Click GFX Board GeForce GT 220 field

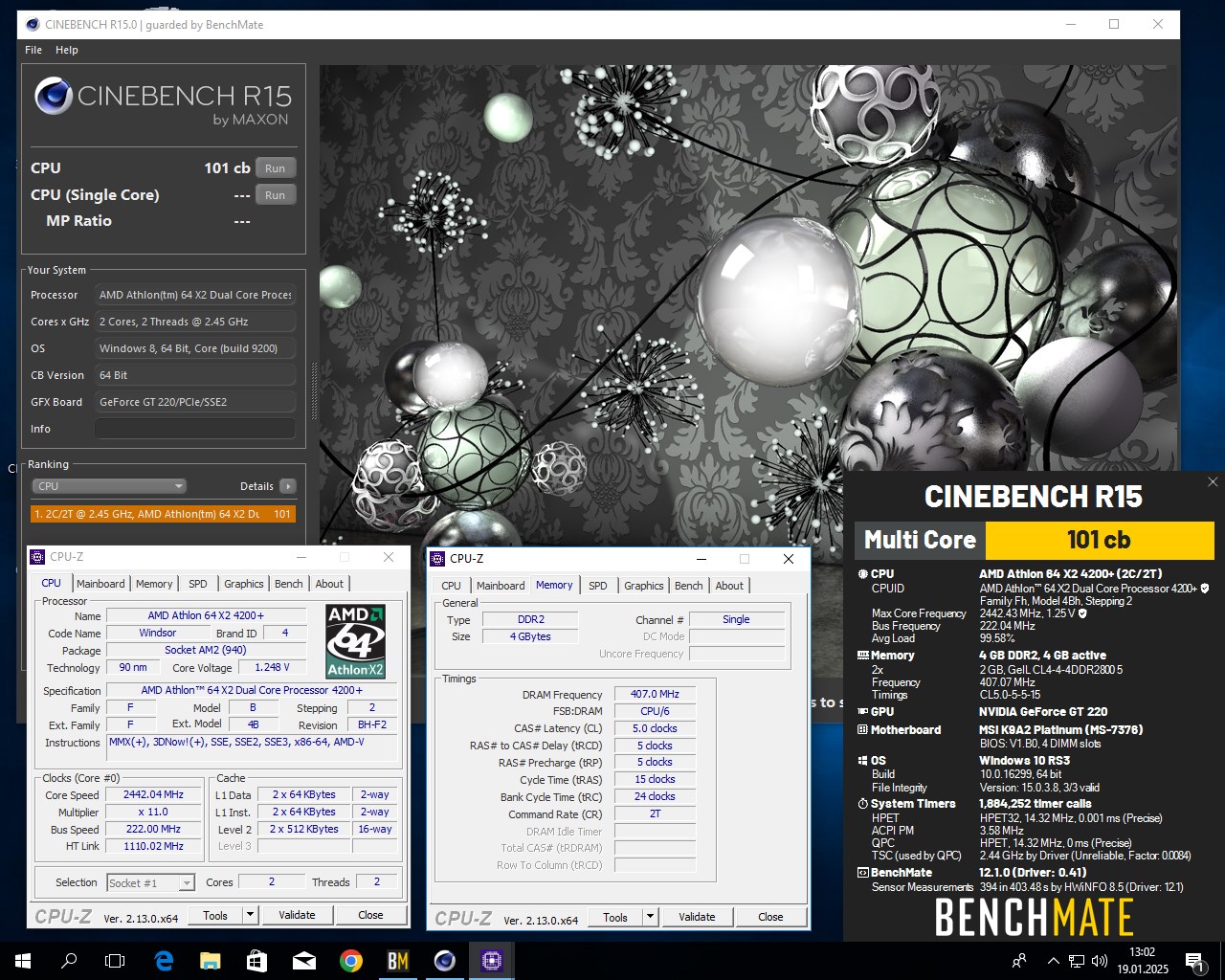pyautogui.click(x=195, y=402)
